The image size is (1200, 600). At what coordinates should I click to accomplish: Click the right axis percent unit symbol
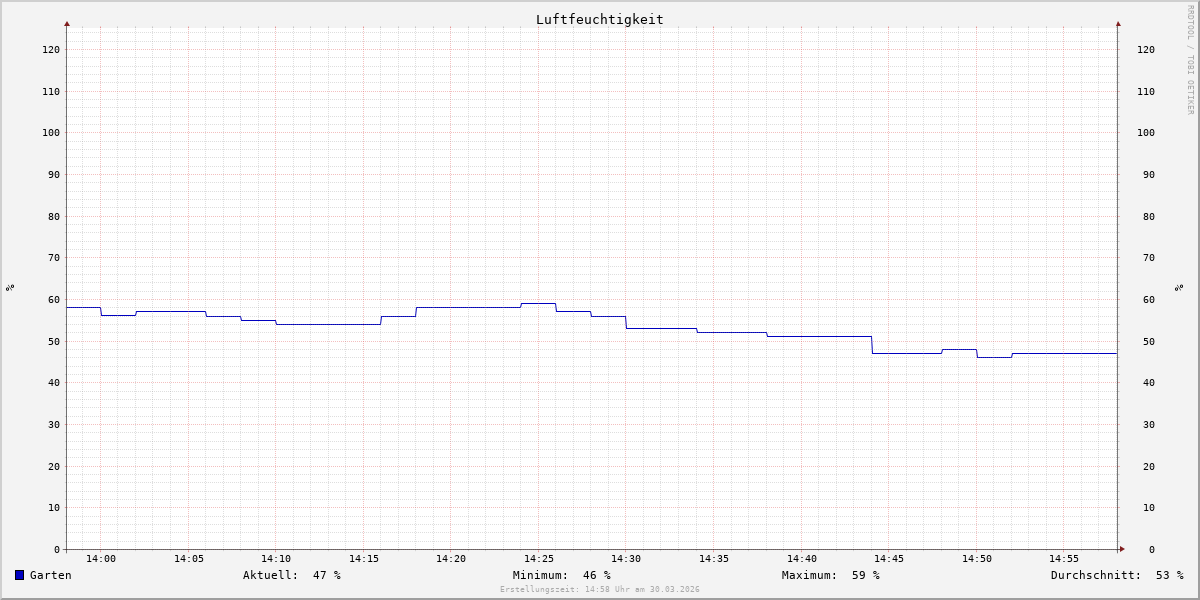click(x=1179, y=287)
